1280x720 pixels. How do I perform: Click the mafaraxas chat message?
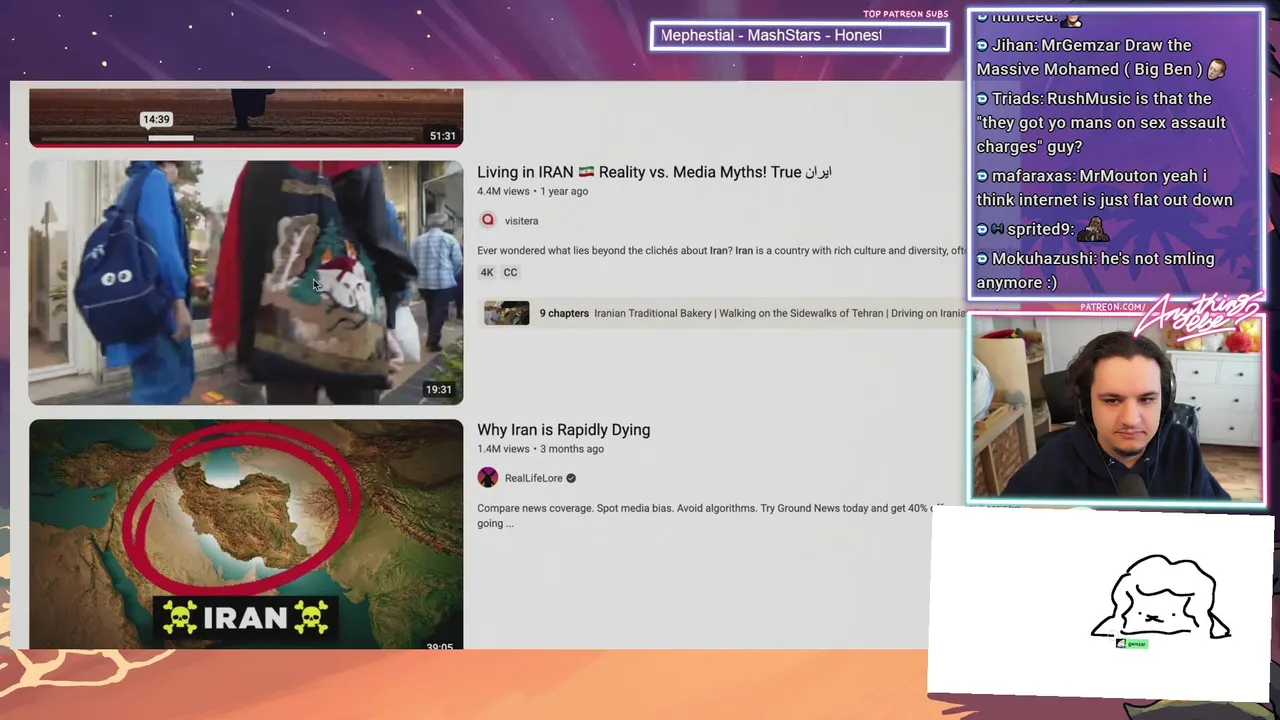pyautogui.click(x=1104, y=188)
